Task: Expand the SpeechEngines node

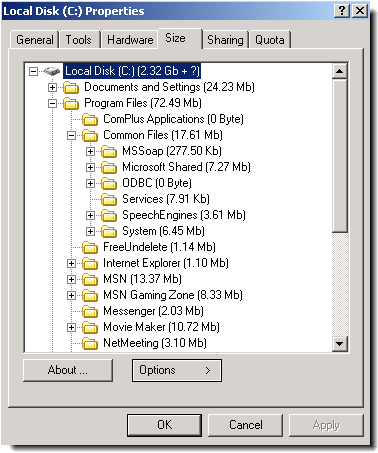Action: pos(90,215)
